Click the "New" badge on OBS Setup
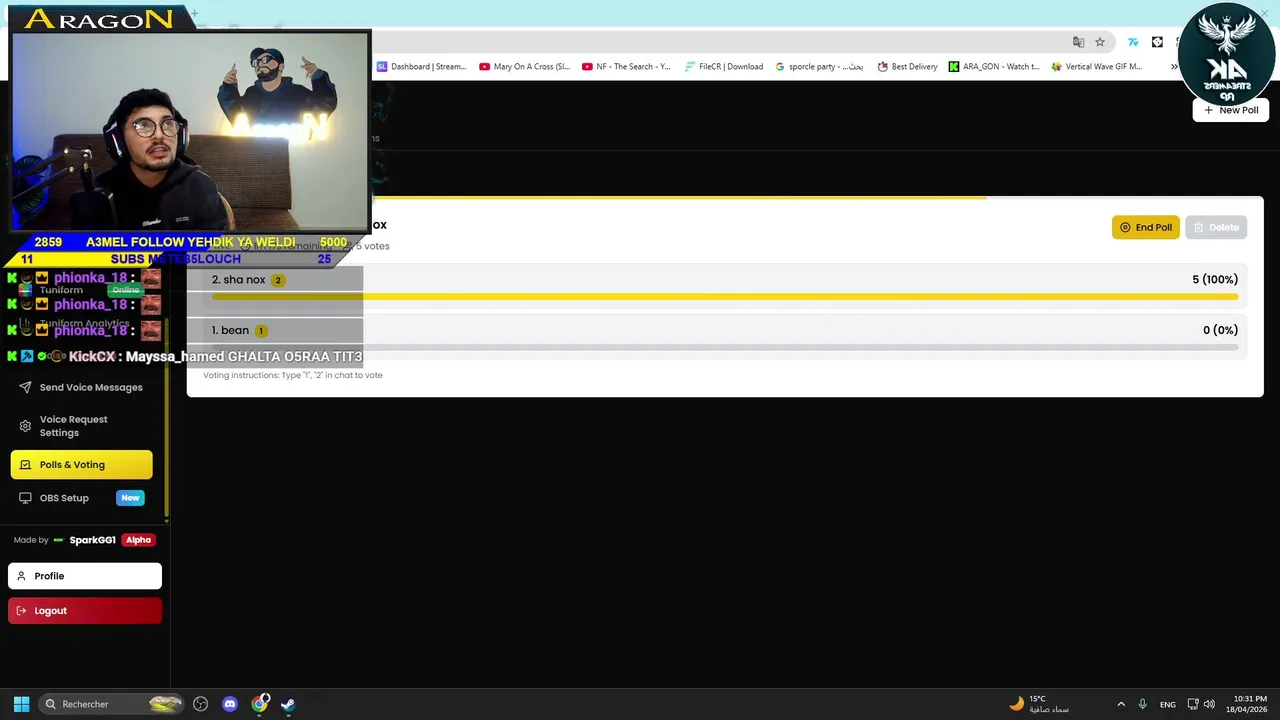The image size is (1280, 720). click(130, 498)
